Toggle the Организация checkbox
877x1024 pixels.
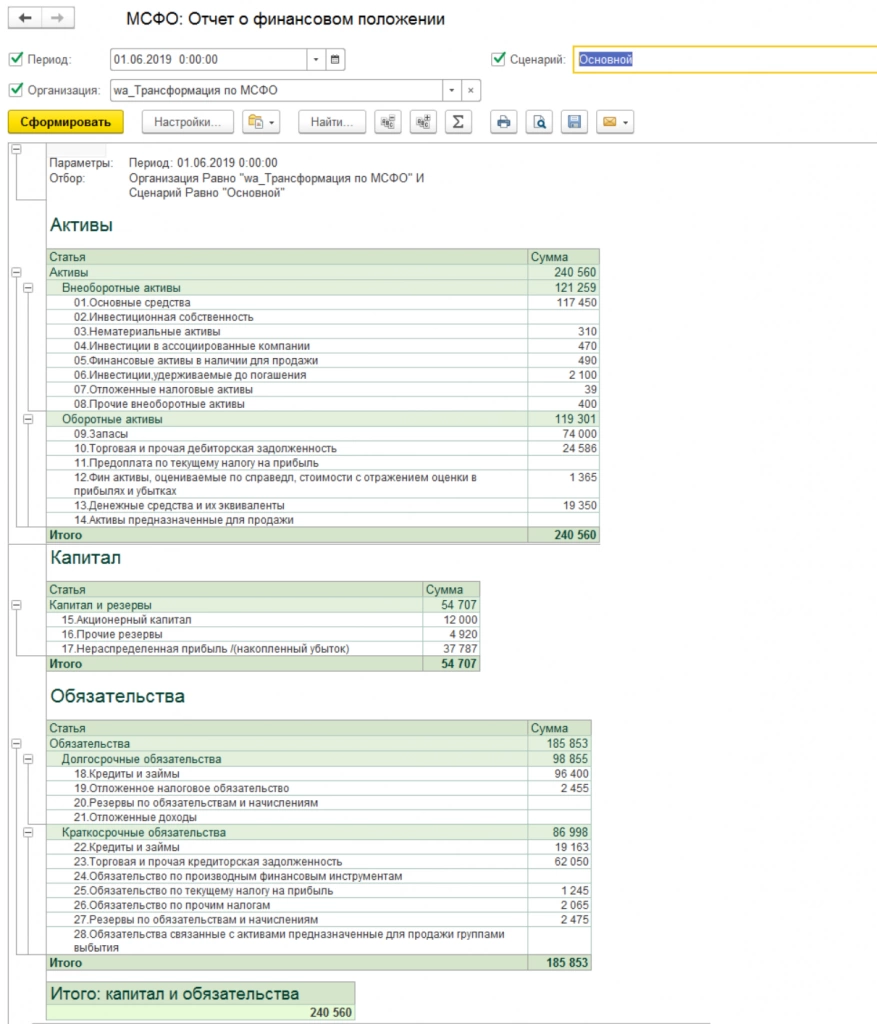tap(15, 90)
